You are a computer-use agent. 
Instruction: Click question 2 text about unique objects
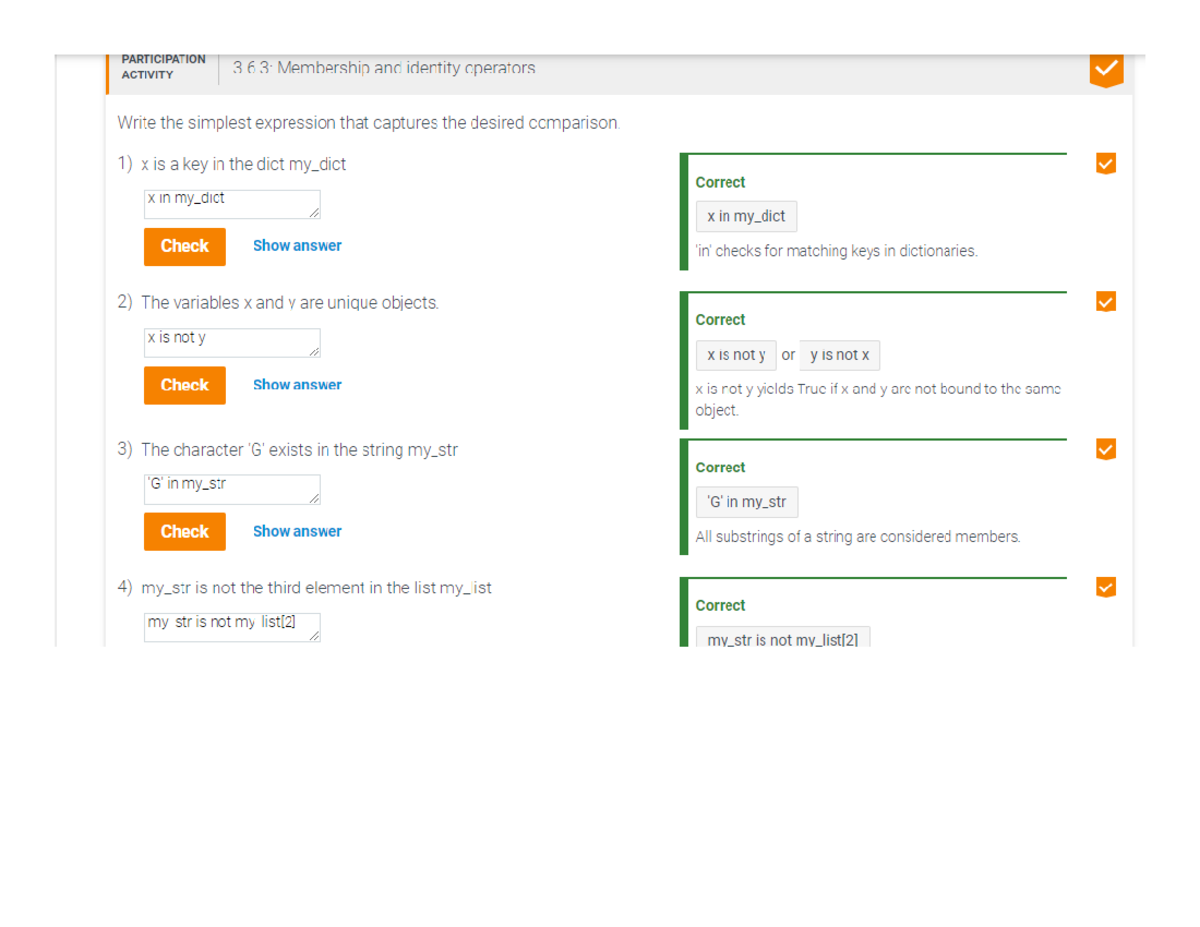pyautogui.click(x=290, y=302)
